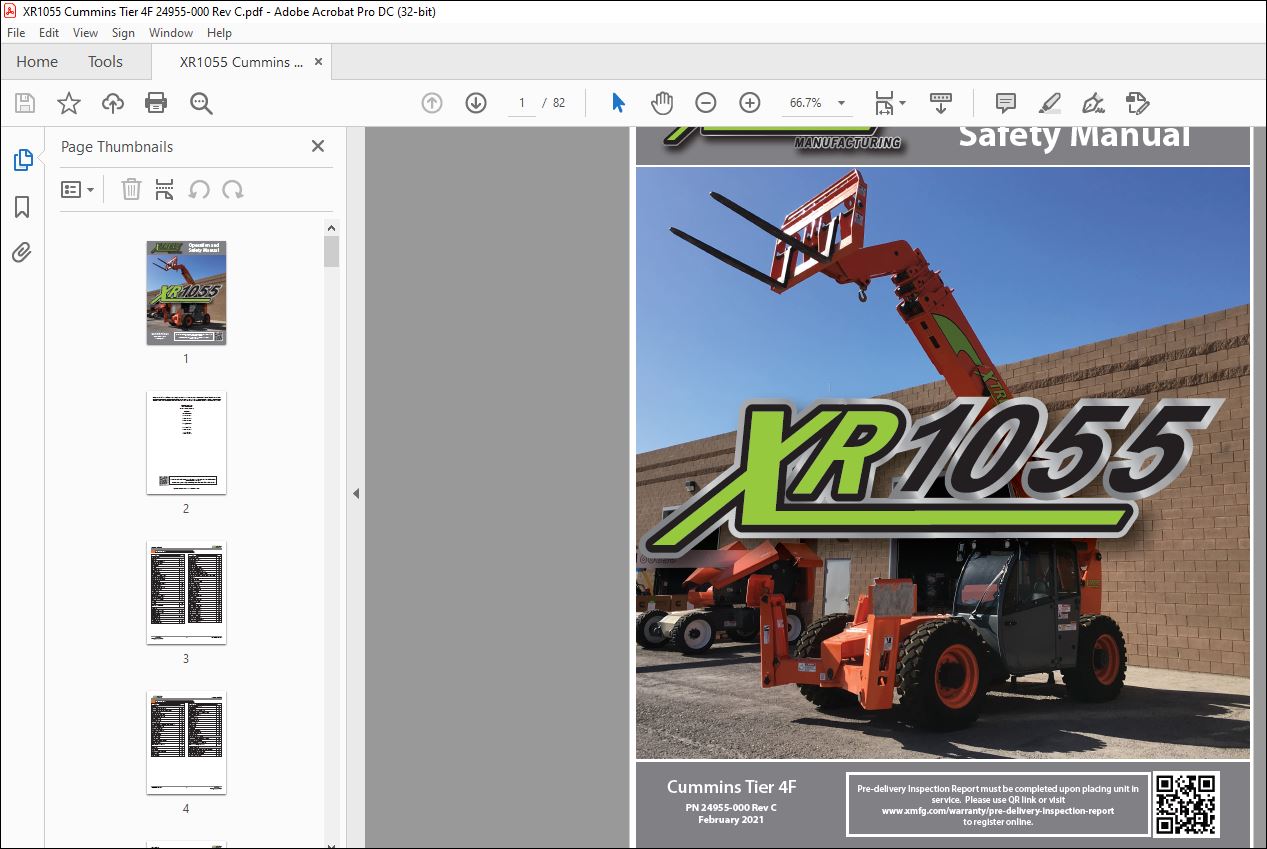
Task: Select the XR1055 Cummins document tab
Action: pos(241,62)
